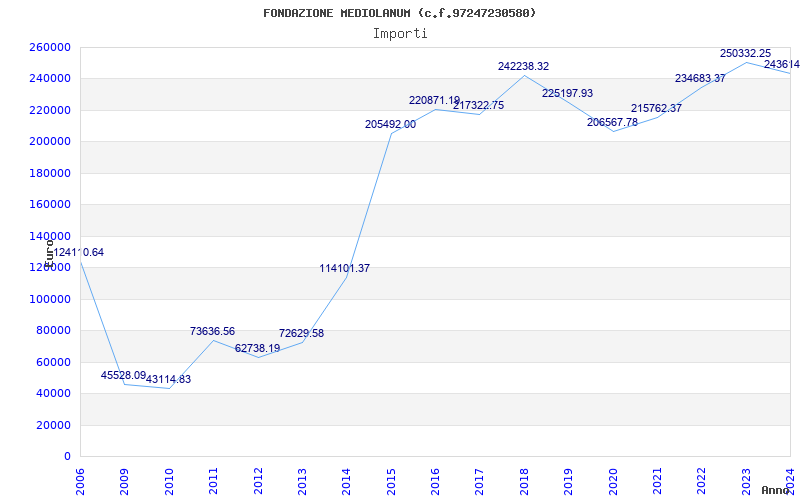Click the data label 215762.37

point(657,109)
